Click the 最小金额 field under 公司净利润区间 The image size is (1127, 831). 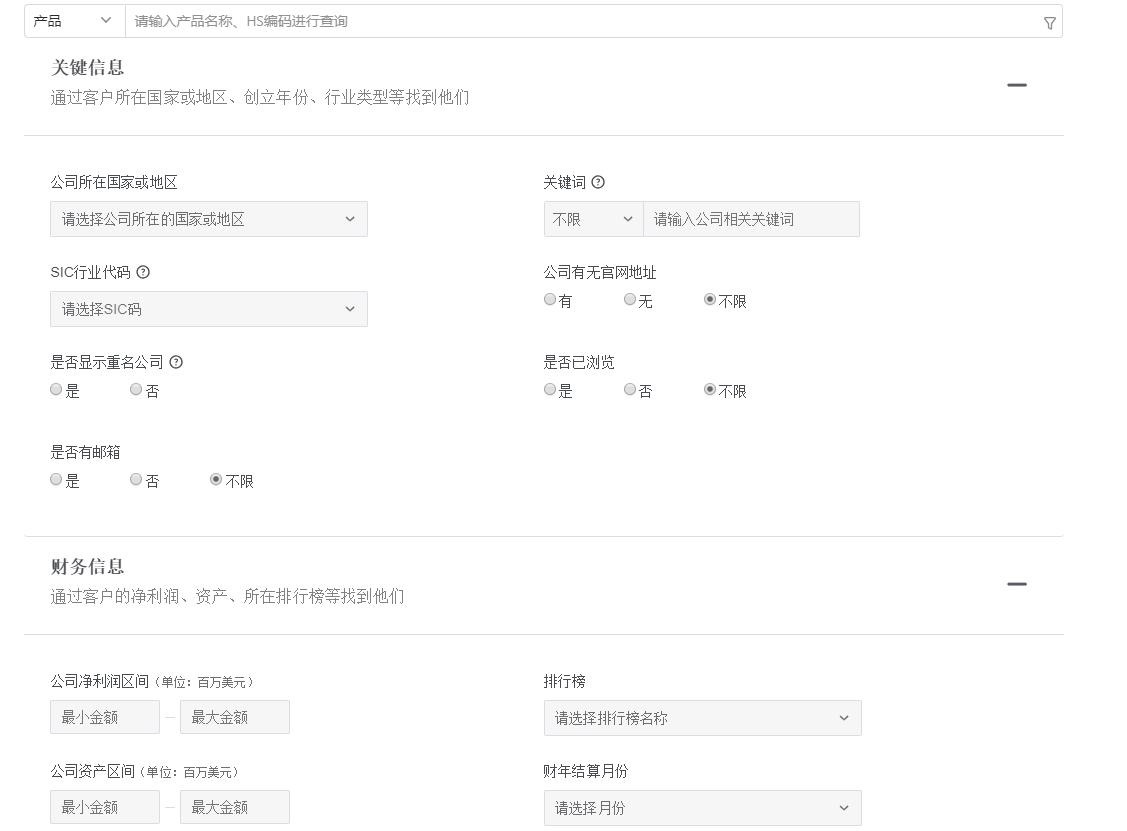(x=104, y=717)
